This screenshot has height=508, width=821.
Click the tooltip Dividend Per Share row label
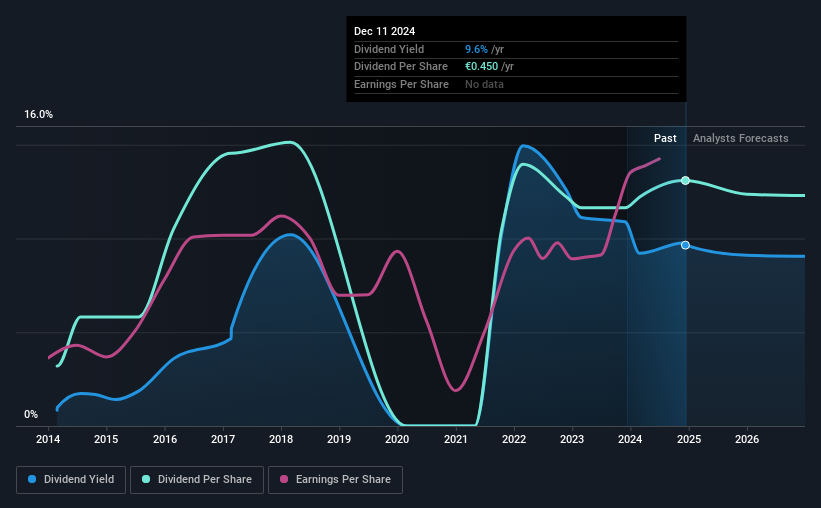[401, 67]
